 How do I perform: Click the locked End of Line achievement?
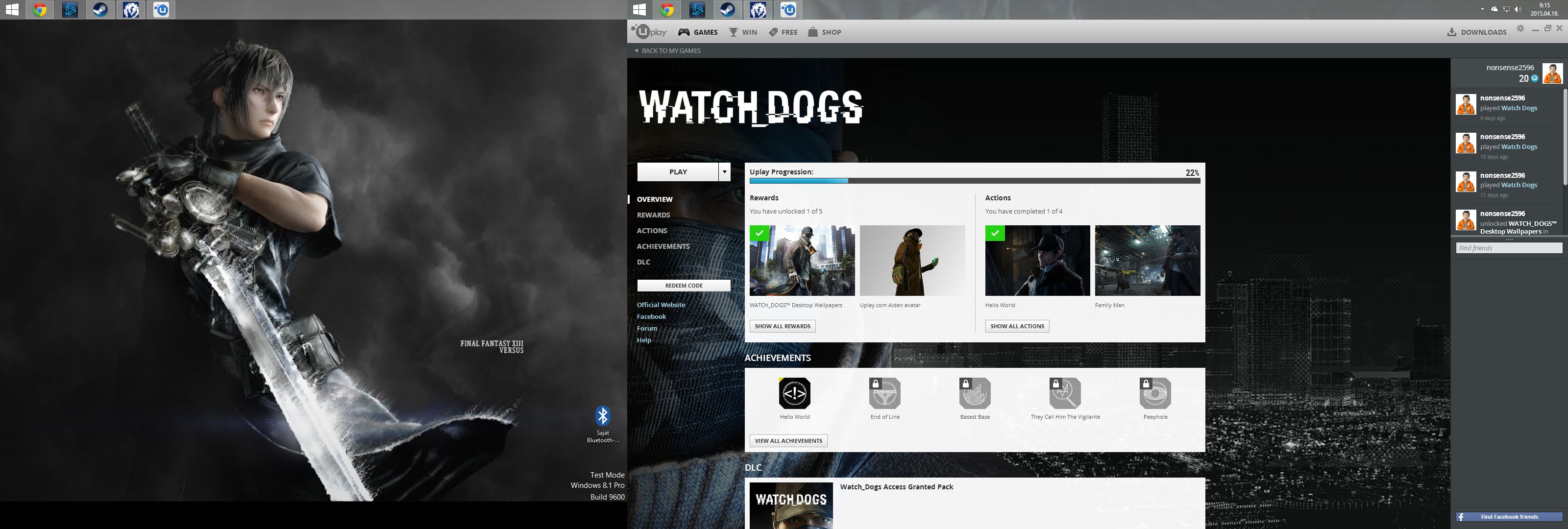coord(884,393)
